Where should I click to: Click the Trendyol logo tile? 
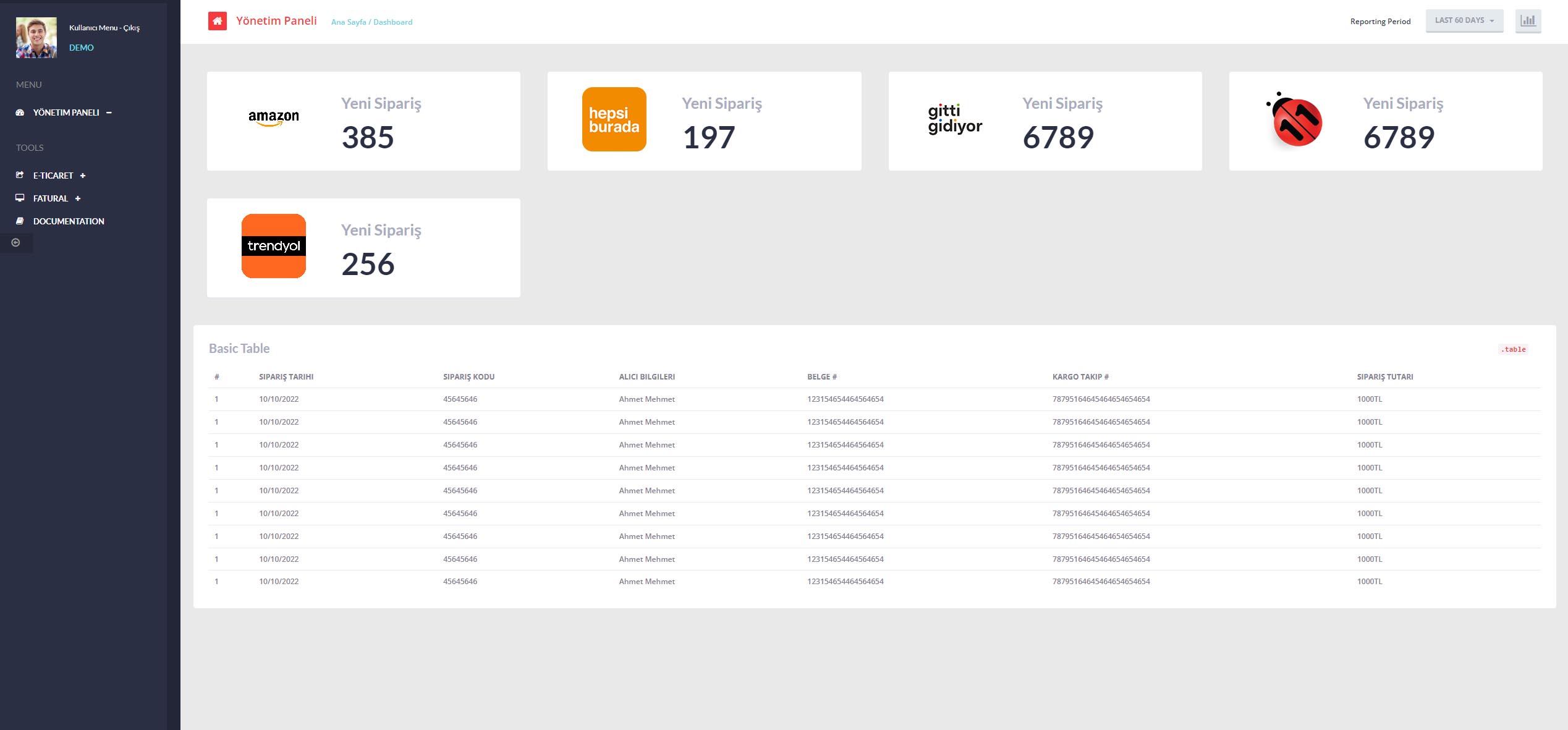tap(273, 246)
